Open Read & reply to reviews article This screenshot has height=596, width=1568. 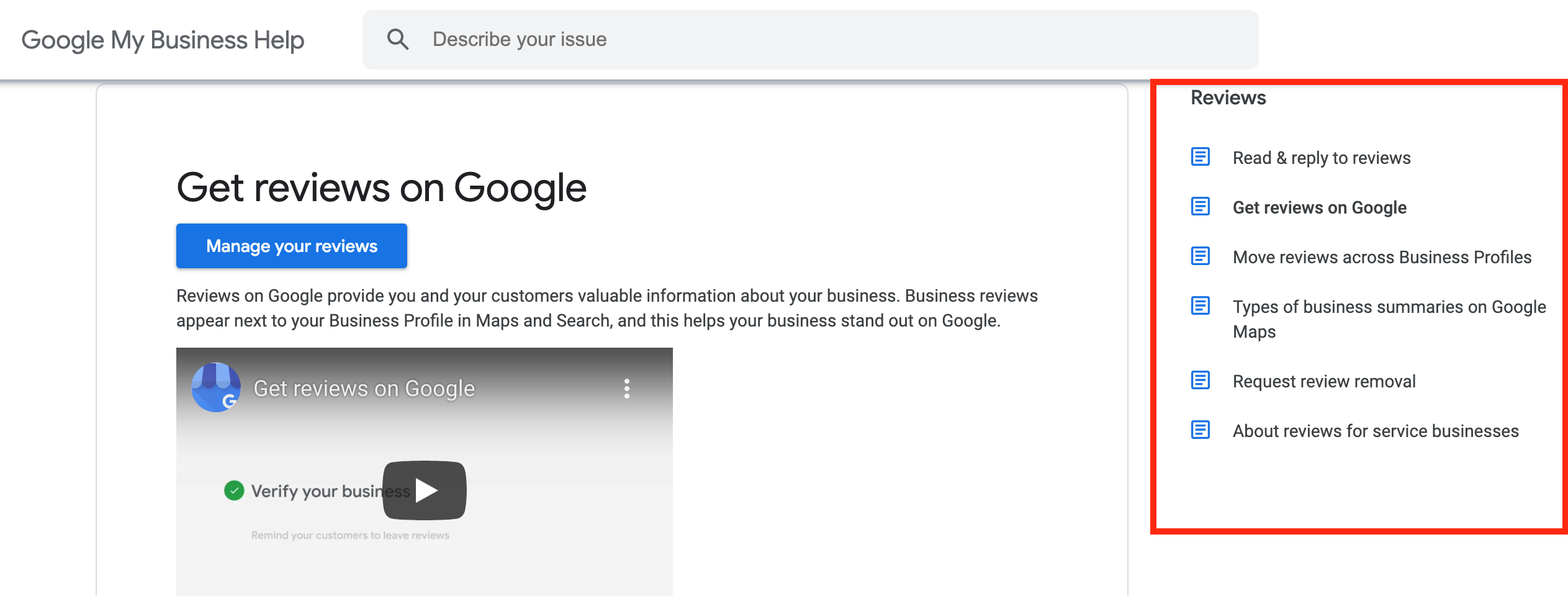pos(1322,158)
